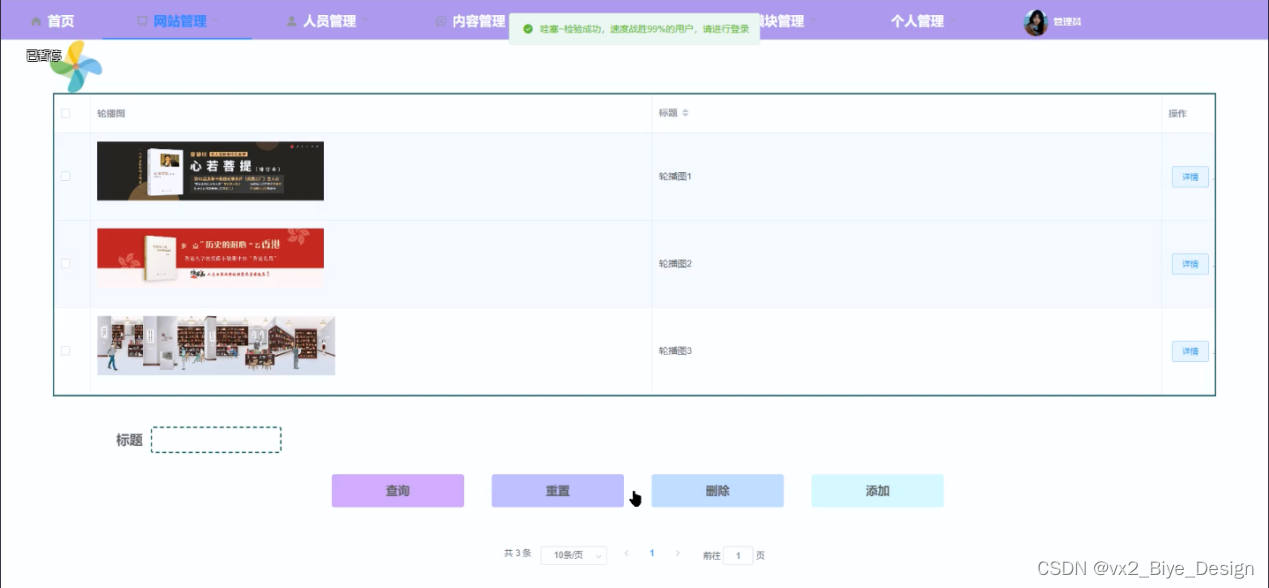Click the bookstore illustration banner thumbnail
The image size is (1269, 588).
coord(216,346)
